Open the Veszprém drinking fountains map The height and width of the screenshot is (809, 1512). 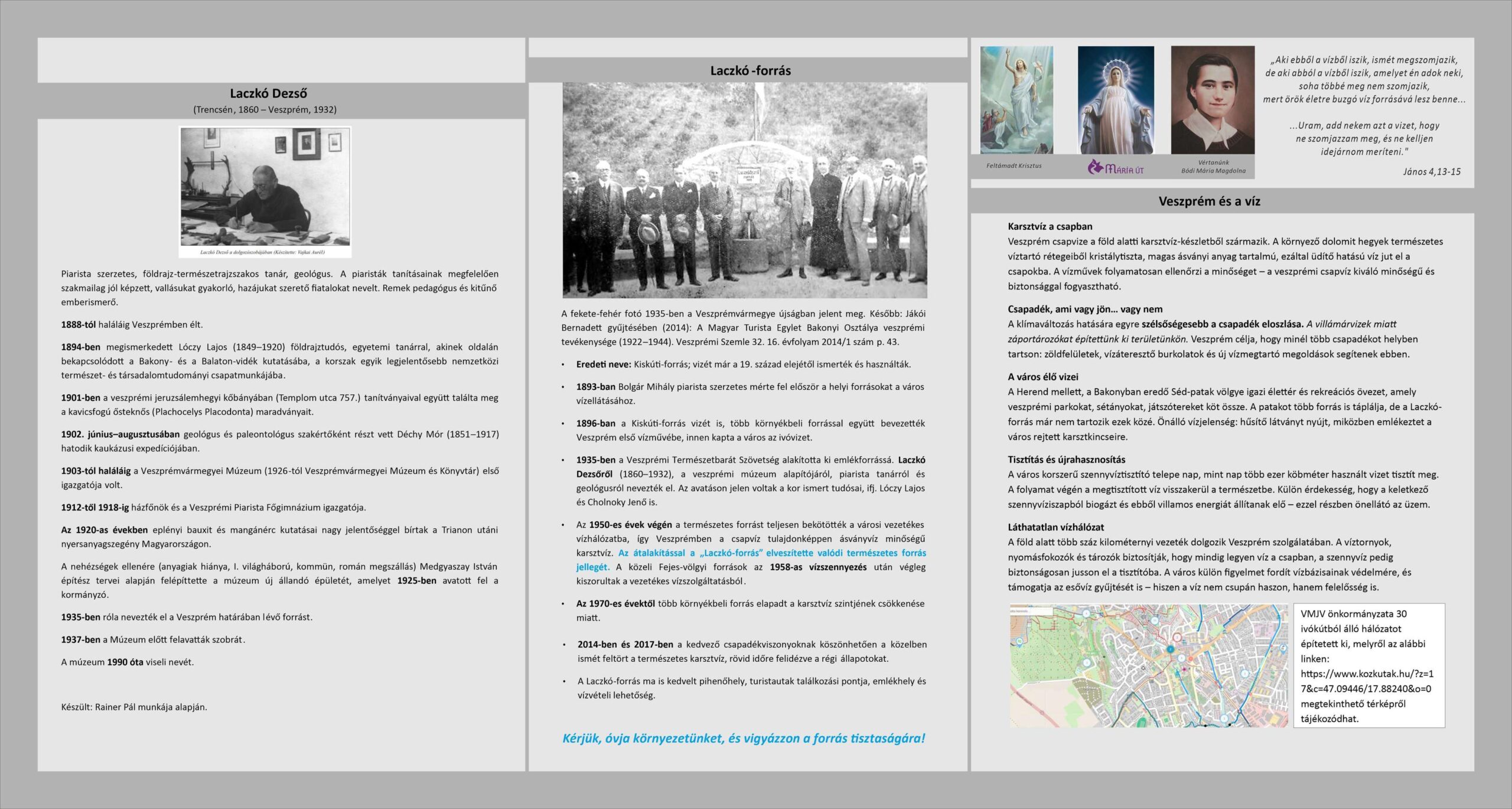pos(1148,665)
